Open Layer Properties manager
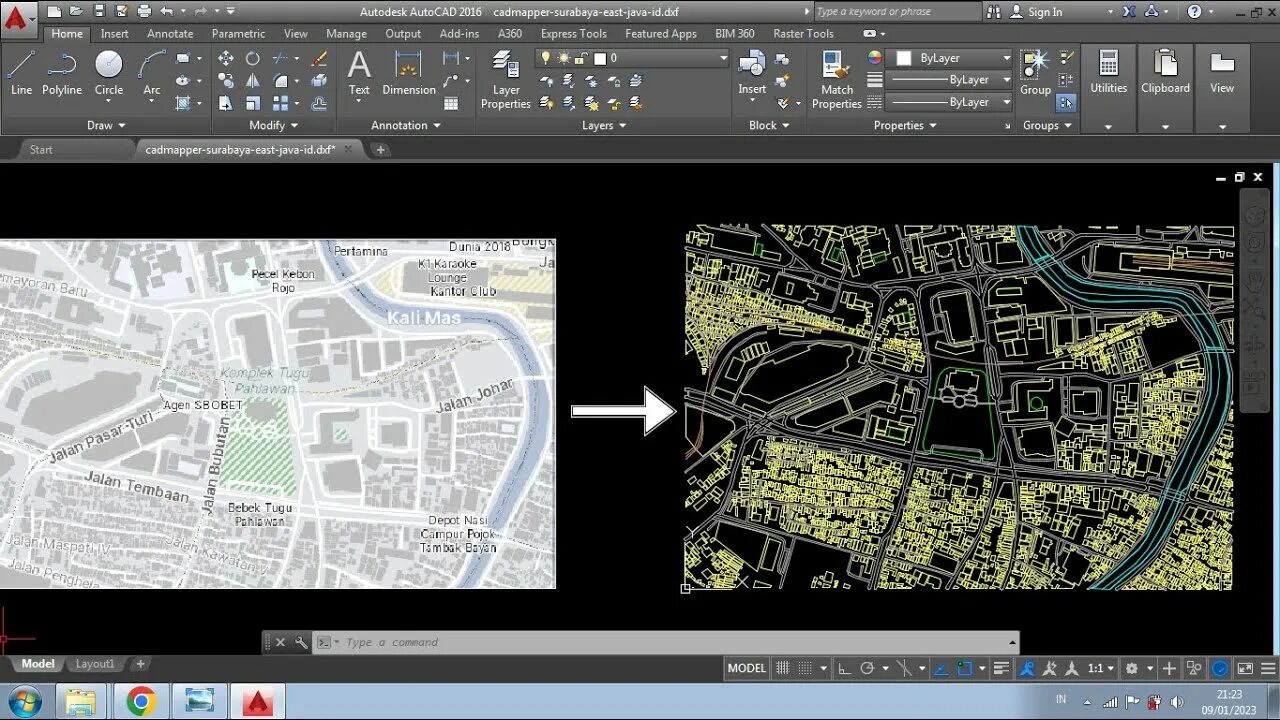Viewport: 1280px width, 720px height. 506,80
